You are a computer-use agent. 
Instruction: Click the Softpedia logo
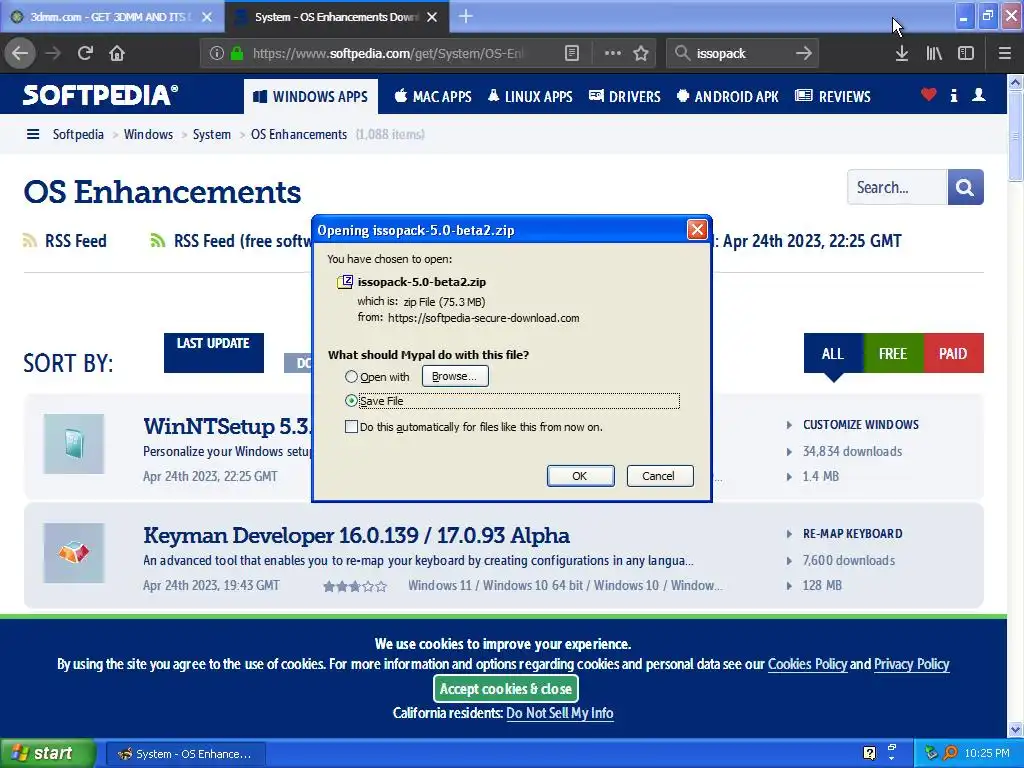pyautogui.click(x=101, y=95)
